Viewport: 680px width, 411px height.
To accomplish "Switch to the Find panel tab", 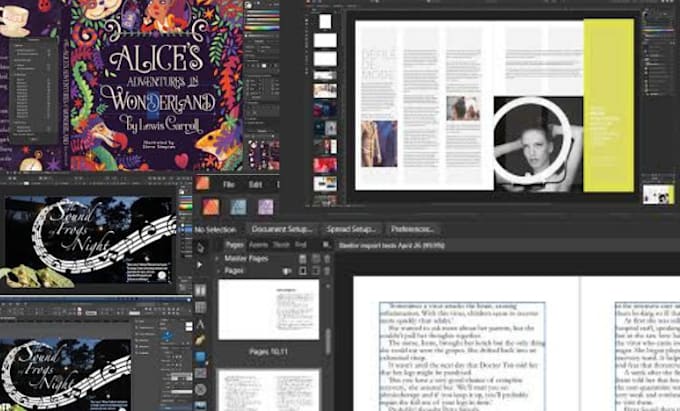I will click(x=301, y=245).
